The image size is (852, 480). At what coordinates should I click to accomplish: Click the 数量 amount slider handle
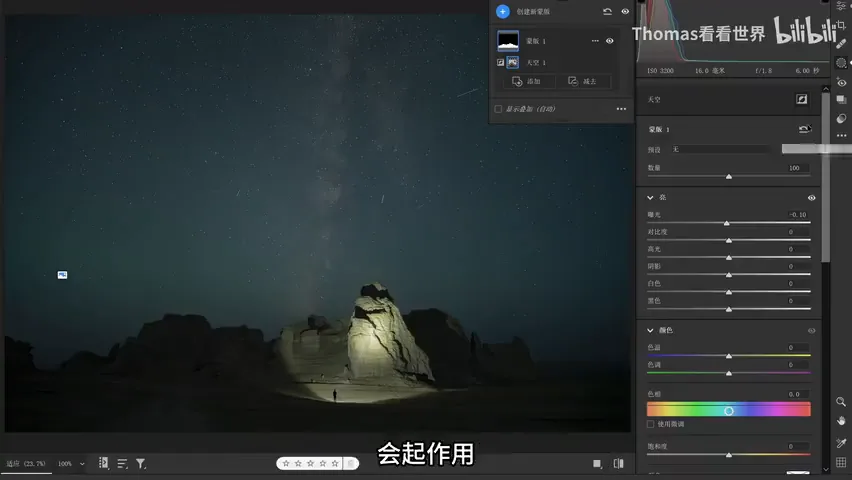click(729, 177)
